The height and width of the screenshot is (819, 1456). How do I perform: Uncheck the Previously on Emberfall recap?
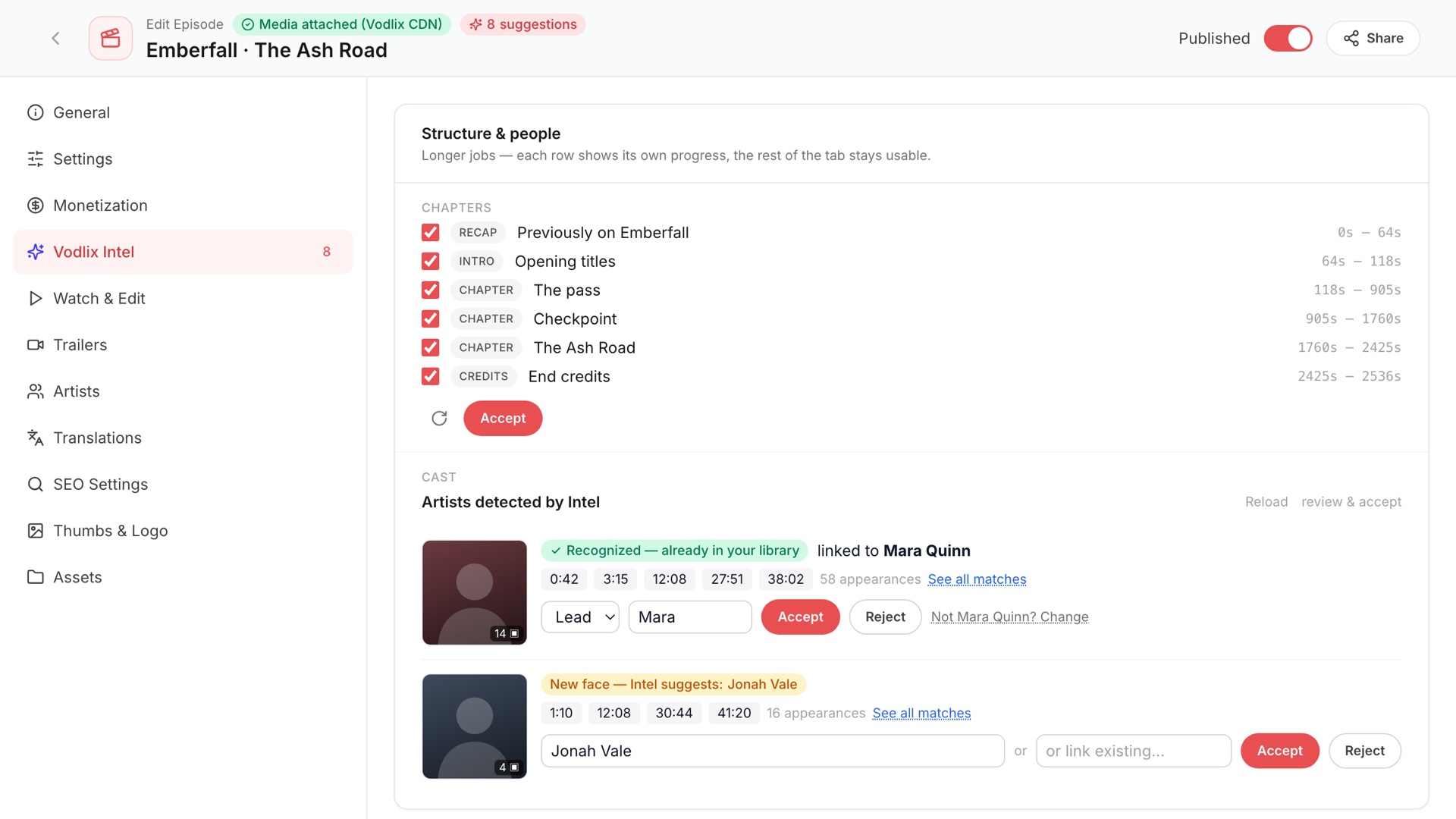click(431, 233)
